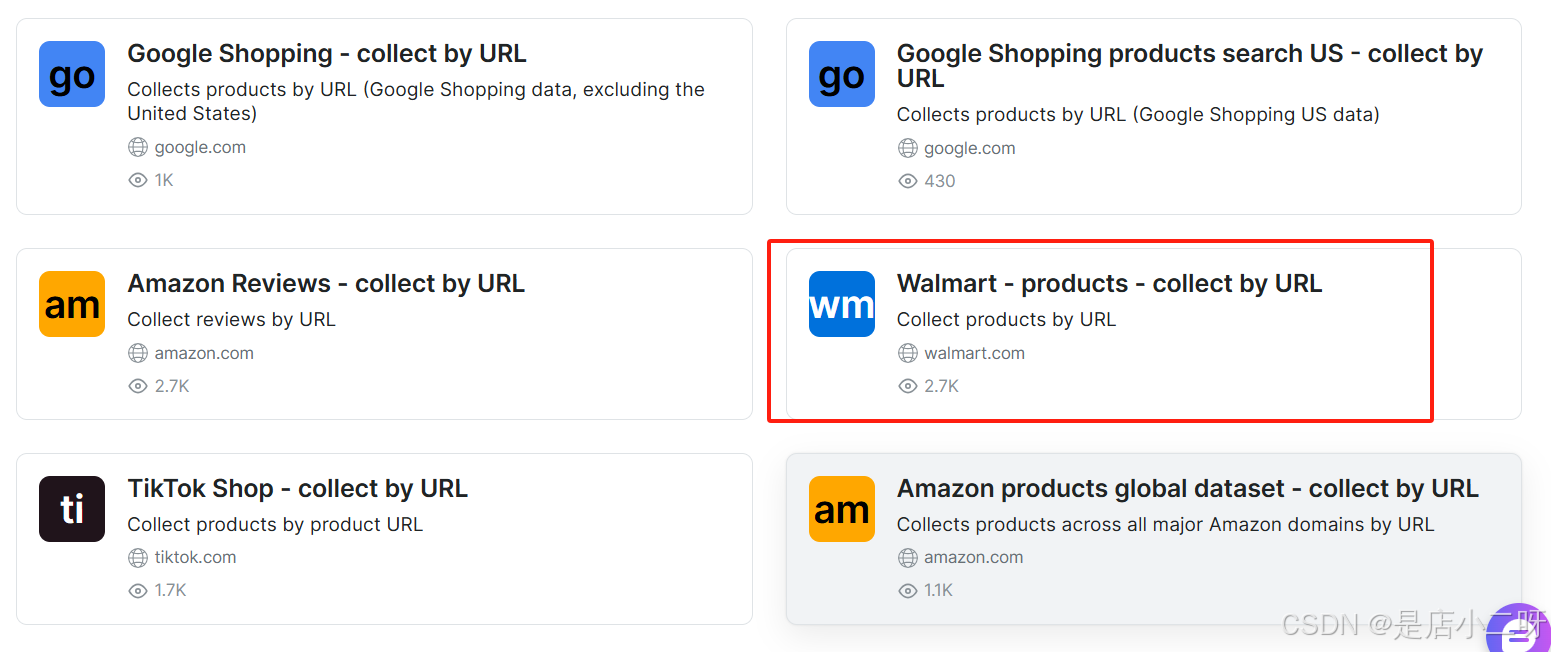The height and width of the screenshot is (652, 1551).
Task: Click the Amazon products global dataset 'am' icon
Action: [x=841, y=509]
